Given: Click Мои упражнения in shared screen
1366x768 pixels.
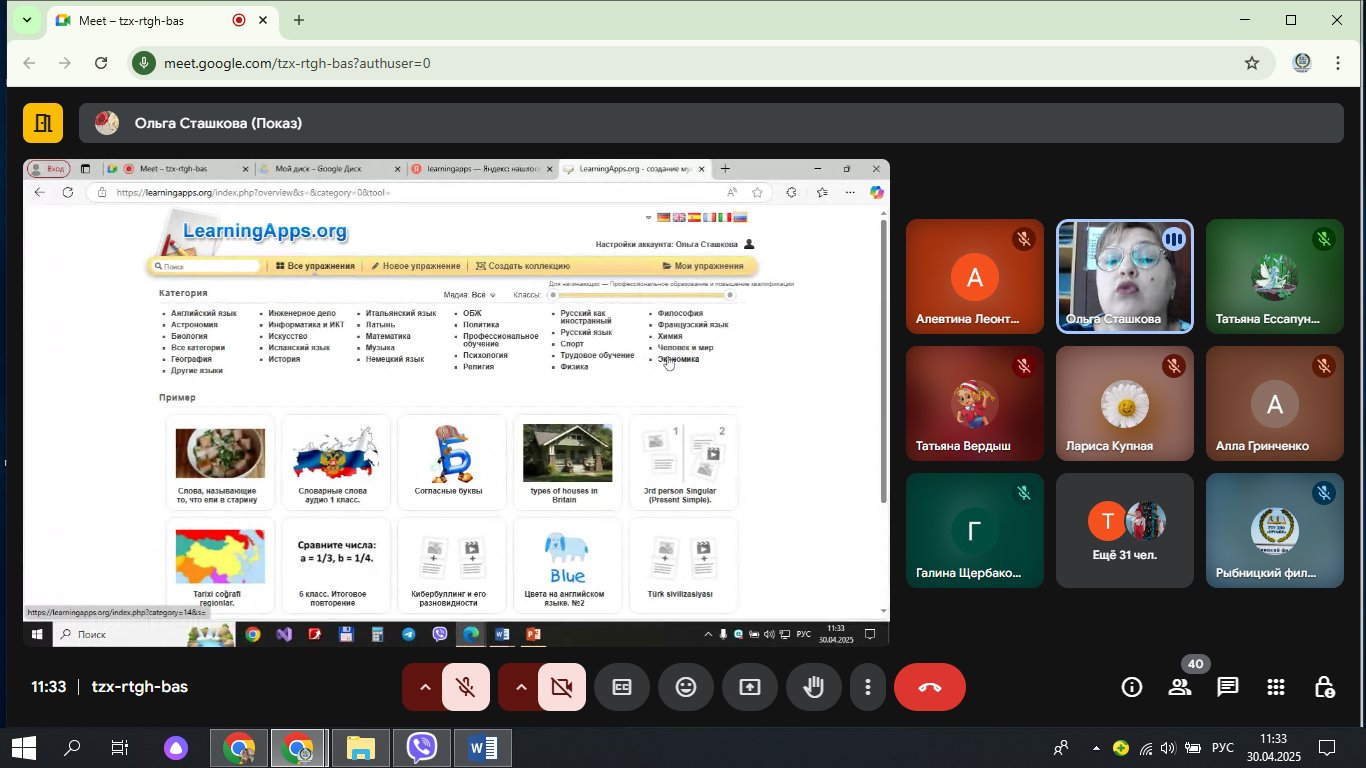Looking at the screenshot, I should click(703, 266).
